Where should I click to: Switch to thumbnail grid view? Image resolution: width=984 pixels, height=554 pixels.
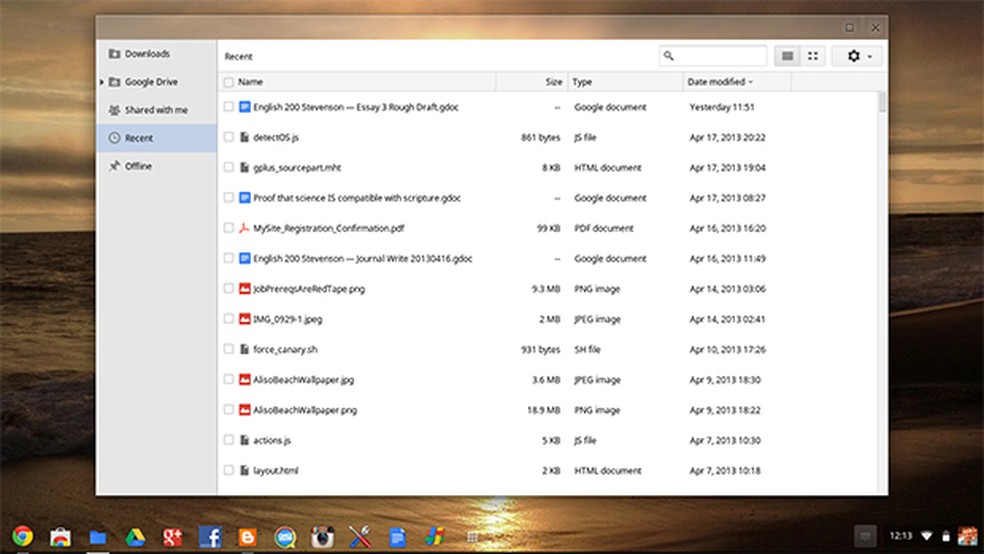pyautogui.click(x=812, y=57)
